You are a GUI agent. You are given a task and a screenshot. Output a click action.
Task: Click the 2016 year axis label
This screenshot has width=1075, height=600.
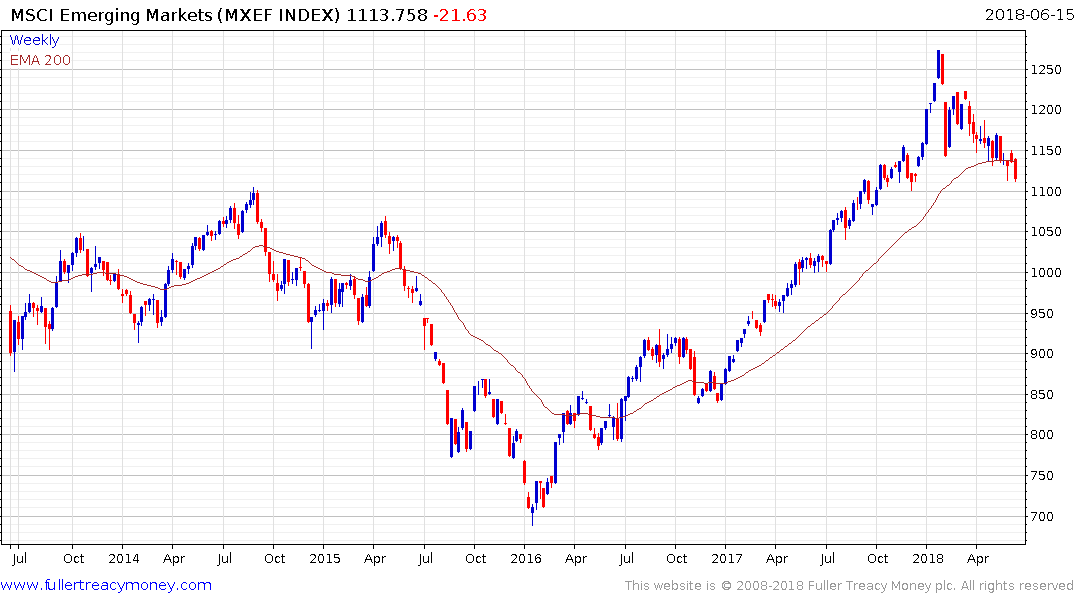(526, 558)
